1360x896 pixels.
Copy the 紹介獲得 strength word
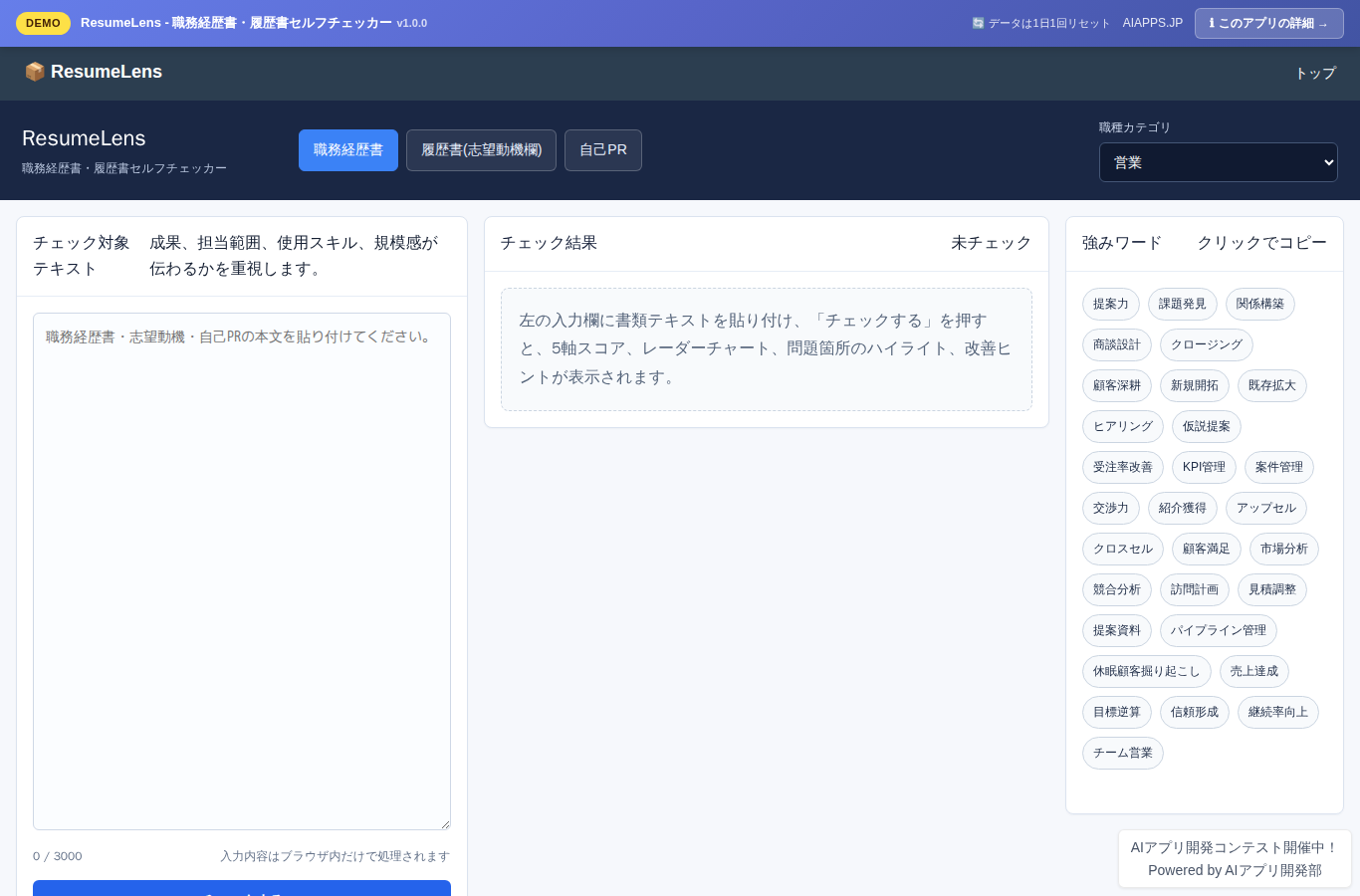(x=1183, y=509)
